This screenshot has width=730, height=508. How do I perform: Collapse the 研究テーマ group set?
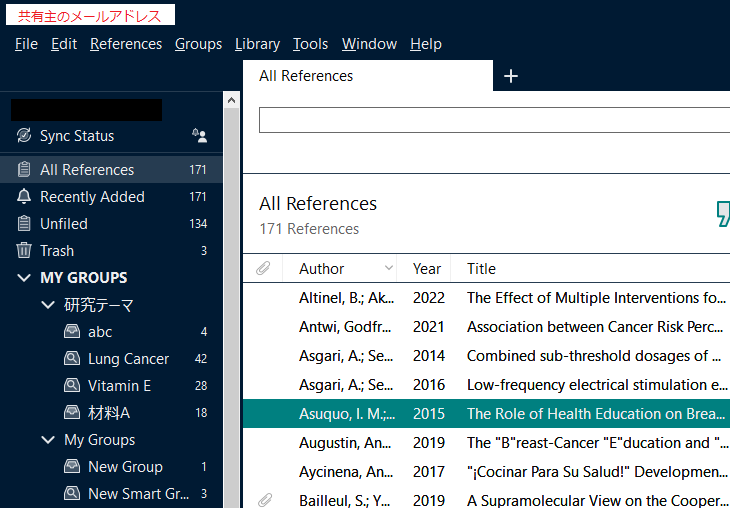(47, 305)
